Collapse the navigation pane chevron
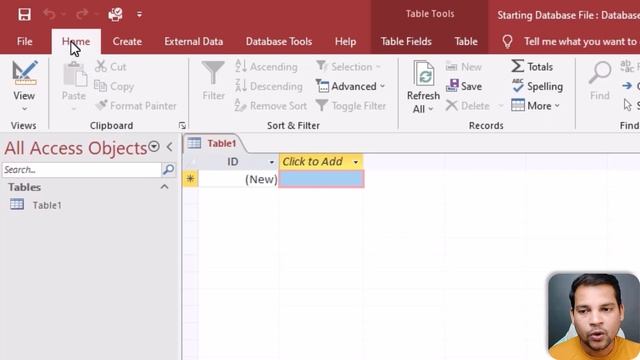The width and height of the screenshot is (640, 360). (169, 147)
